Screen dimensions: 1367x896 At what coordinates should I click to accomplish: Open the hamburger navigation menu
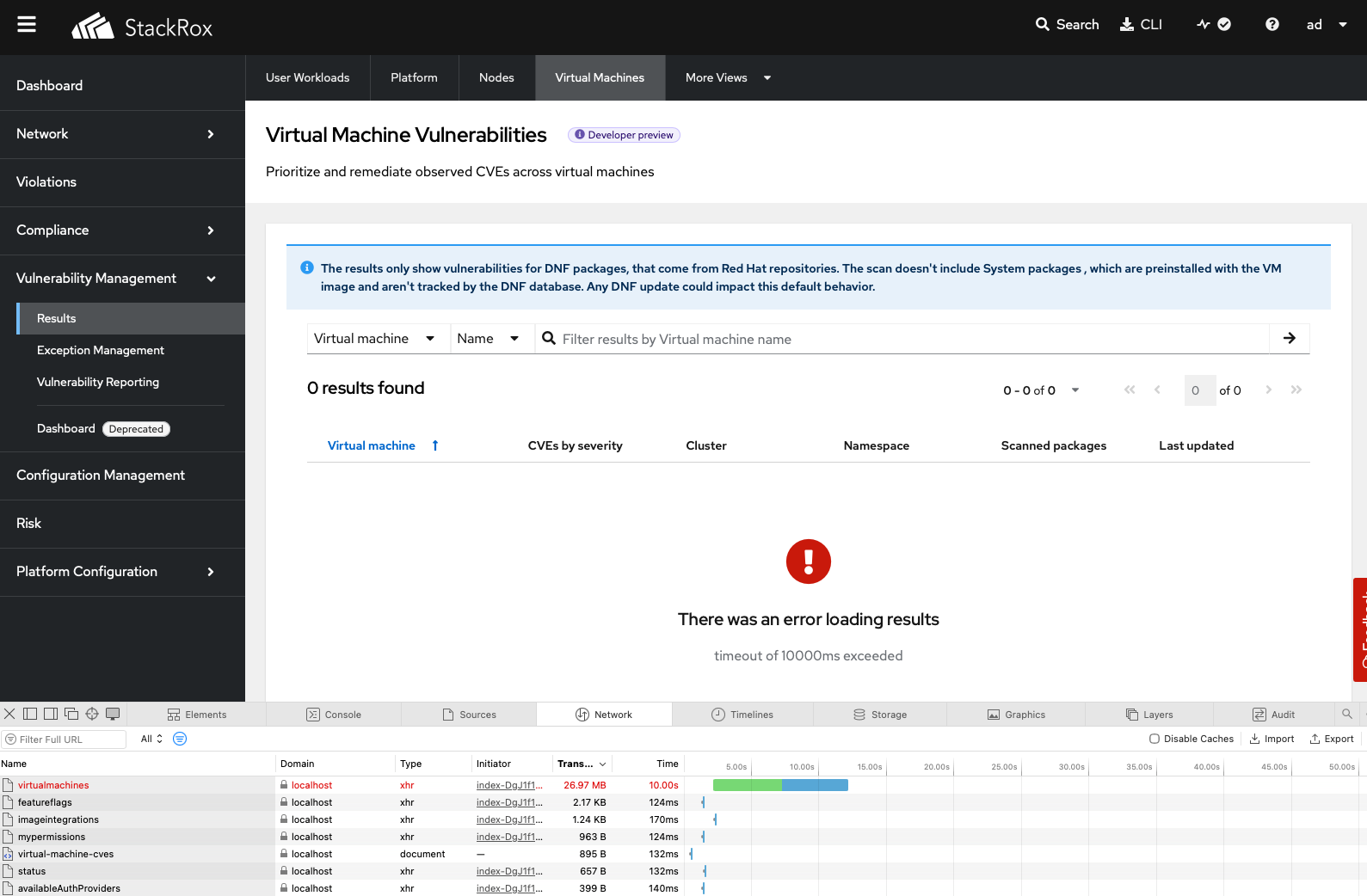click(x=27, y=24)
